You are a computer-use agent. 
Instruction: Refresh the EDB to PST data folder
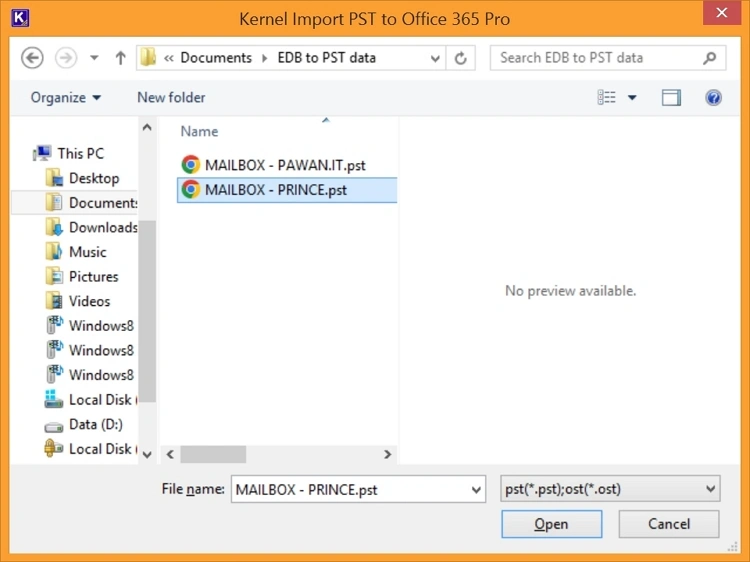(461, 58)
